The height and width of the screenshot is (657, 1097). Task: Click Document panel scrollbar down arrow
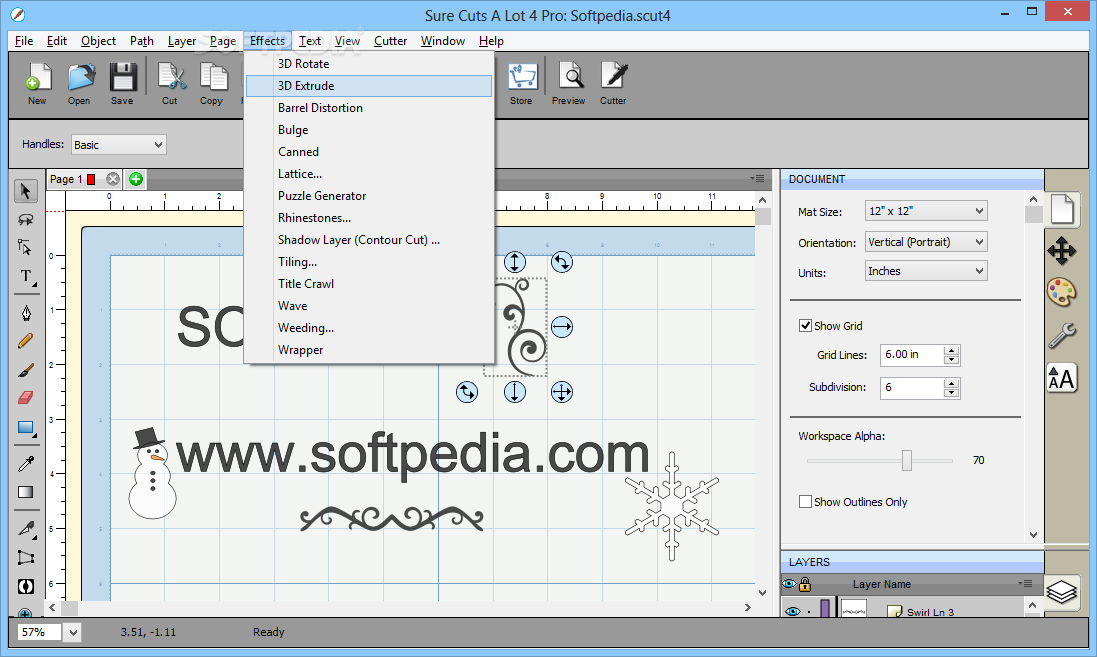pyautogui.click(x=1033, y=535)
